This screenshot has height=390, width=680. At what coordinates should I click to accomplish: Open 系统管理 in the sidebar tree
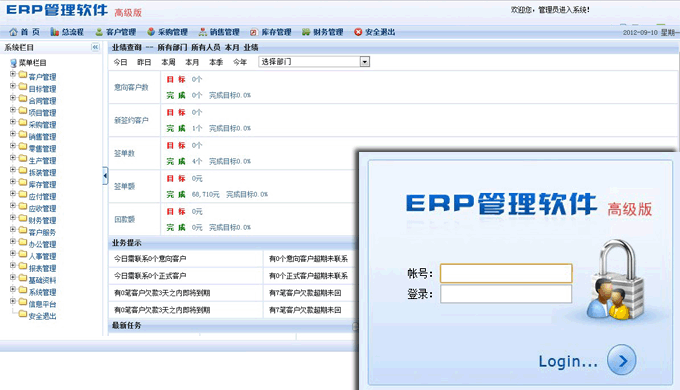(x=42, y=292)
